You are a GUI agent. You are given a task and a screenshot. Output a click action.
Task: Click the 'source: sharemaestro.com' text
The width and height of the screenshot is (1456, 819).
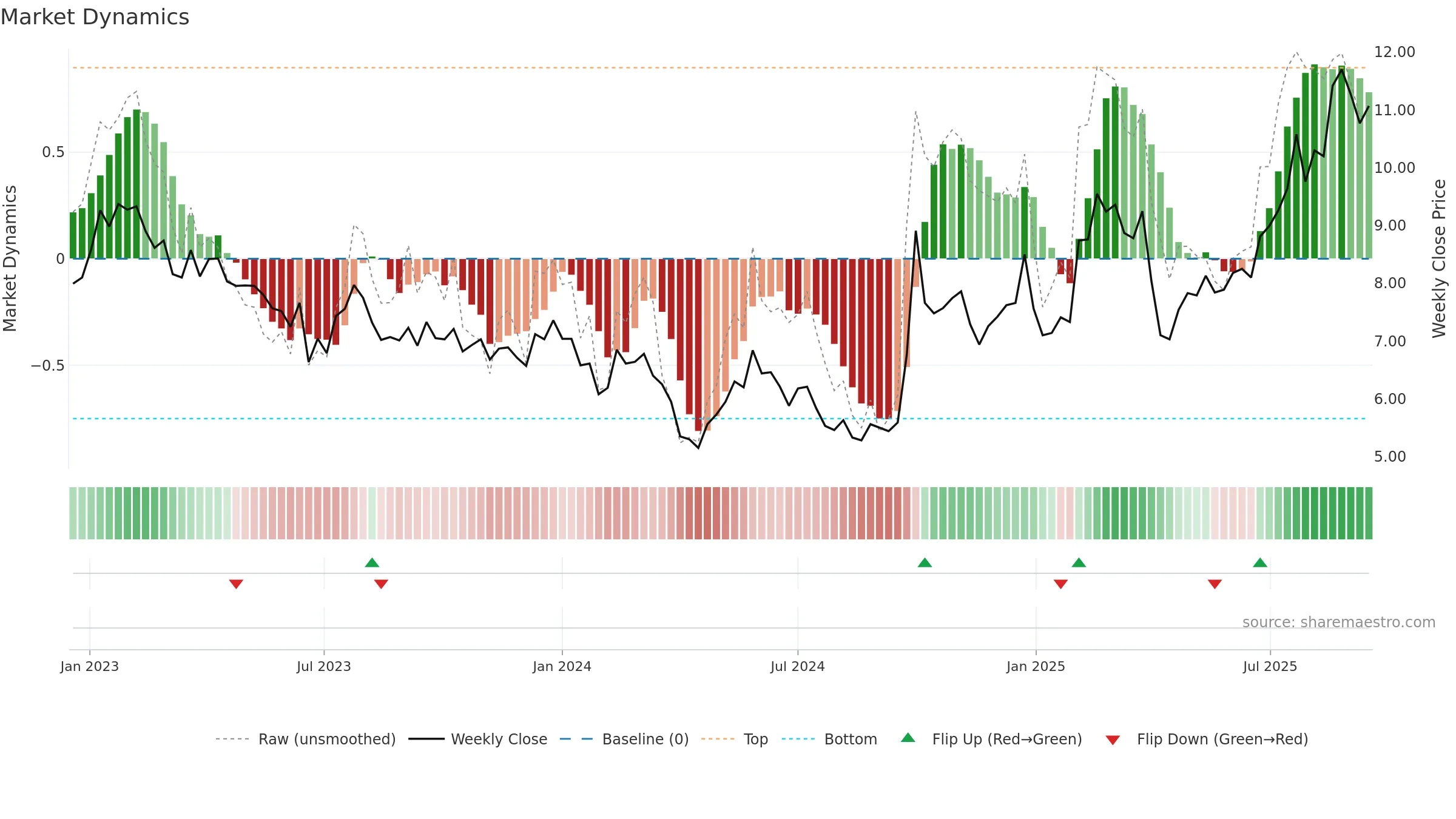click(1339, 622)
